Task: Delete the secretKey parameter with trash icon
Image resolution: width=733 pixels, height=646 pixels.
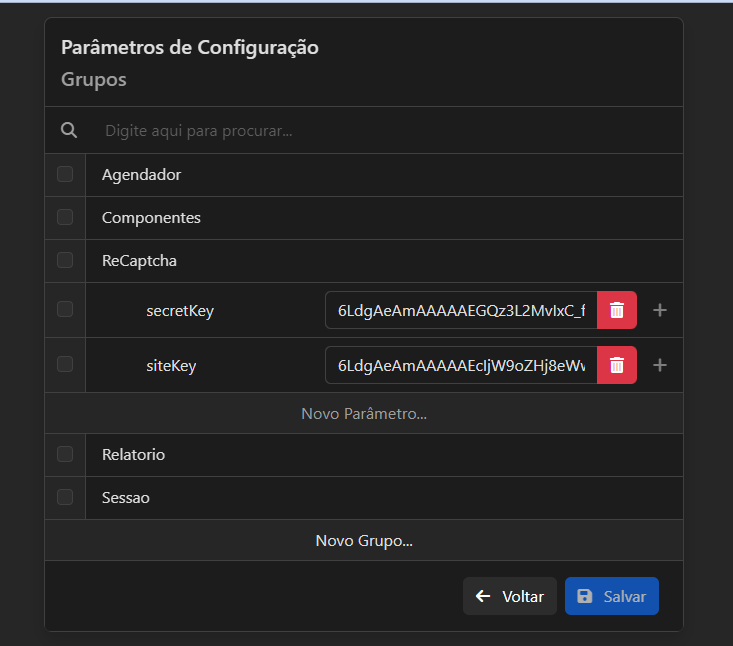Action: tap(617, 310)
